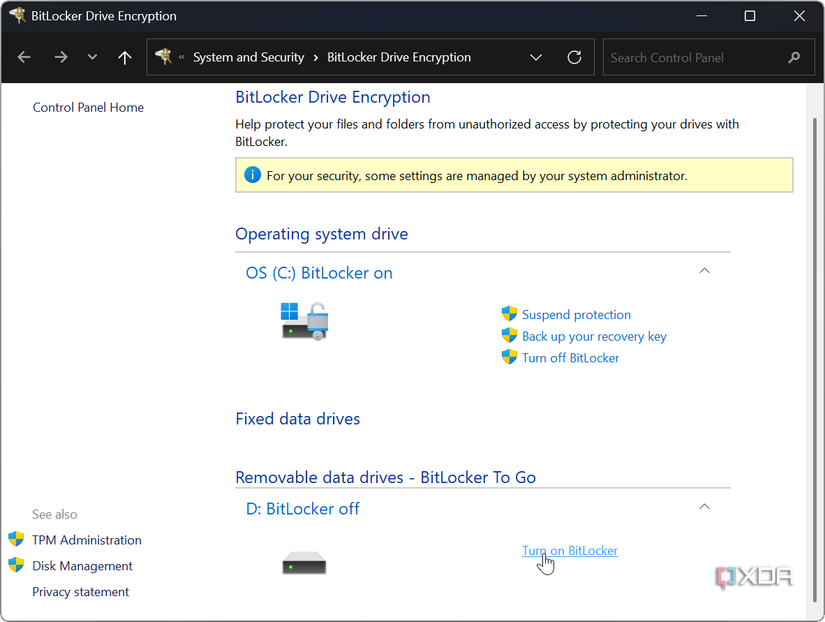Click the refresh icon in address bar
Viewport: 825px width, 622px height.
pos(574,57)
